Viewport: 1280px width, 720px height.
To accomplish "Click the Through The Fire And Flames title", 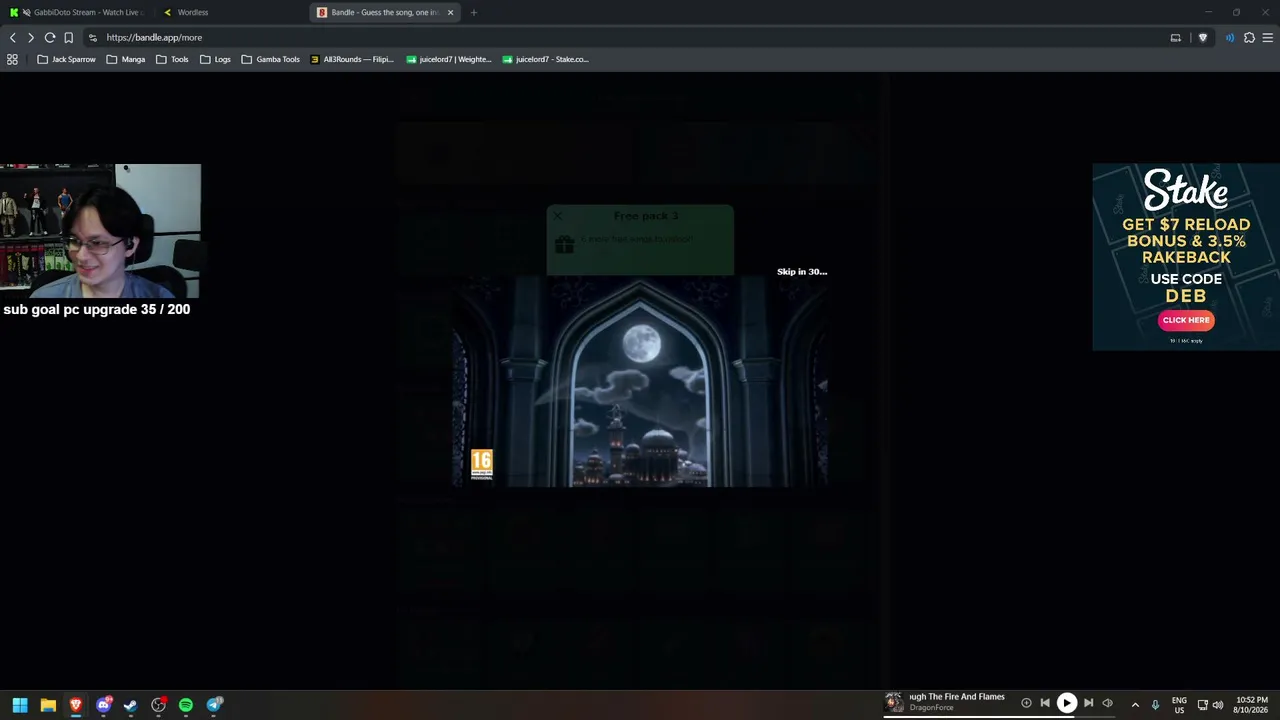I will click(957, 697).
